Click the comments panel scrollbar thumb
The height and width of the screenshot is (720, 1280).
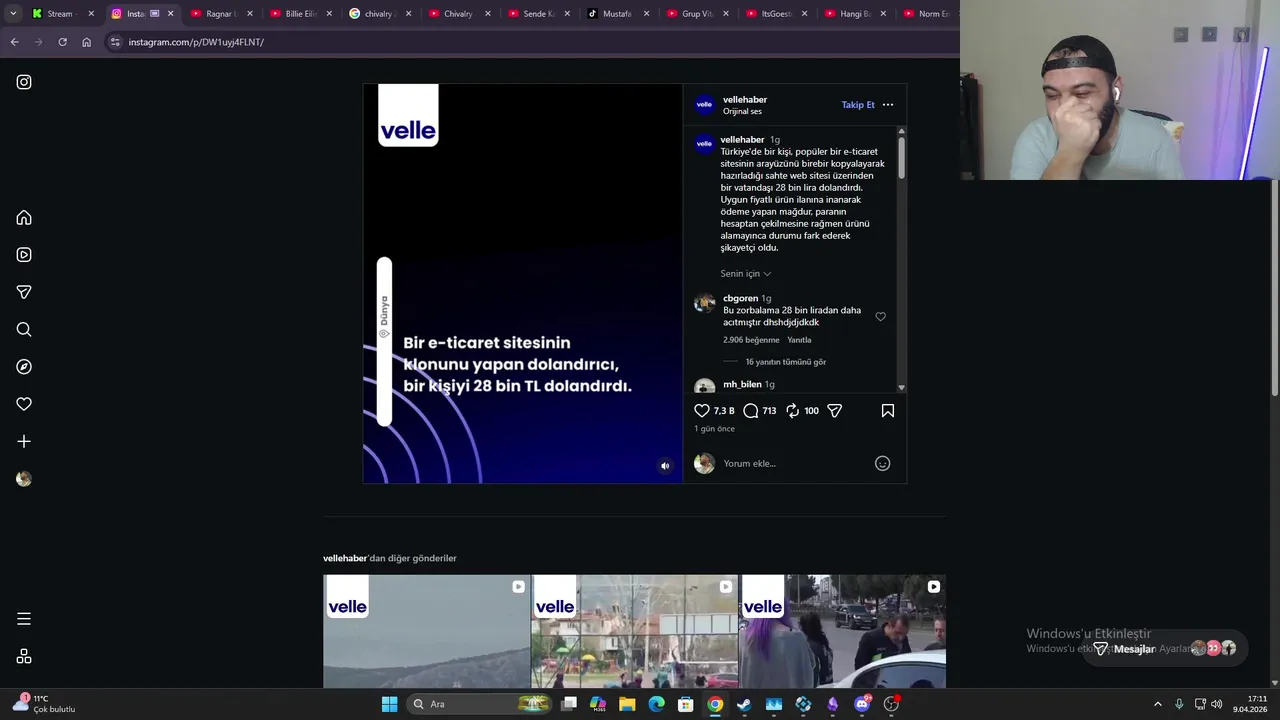[901, 158]
